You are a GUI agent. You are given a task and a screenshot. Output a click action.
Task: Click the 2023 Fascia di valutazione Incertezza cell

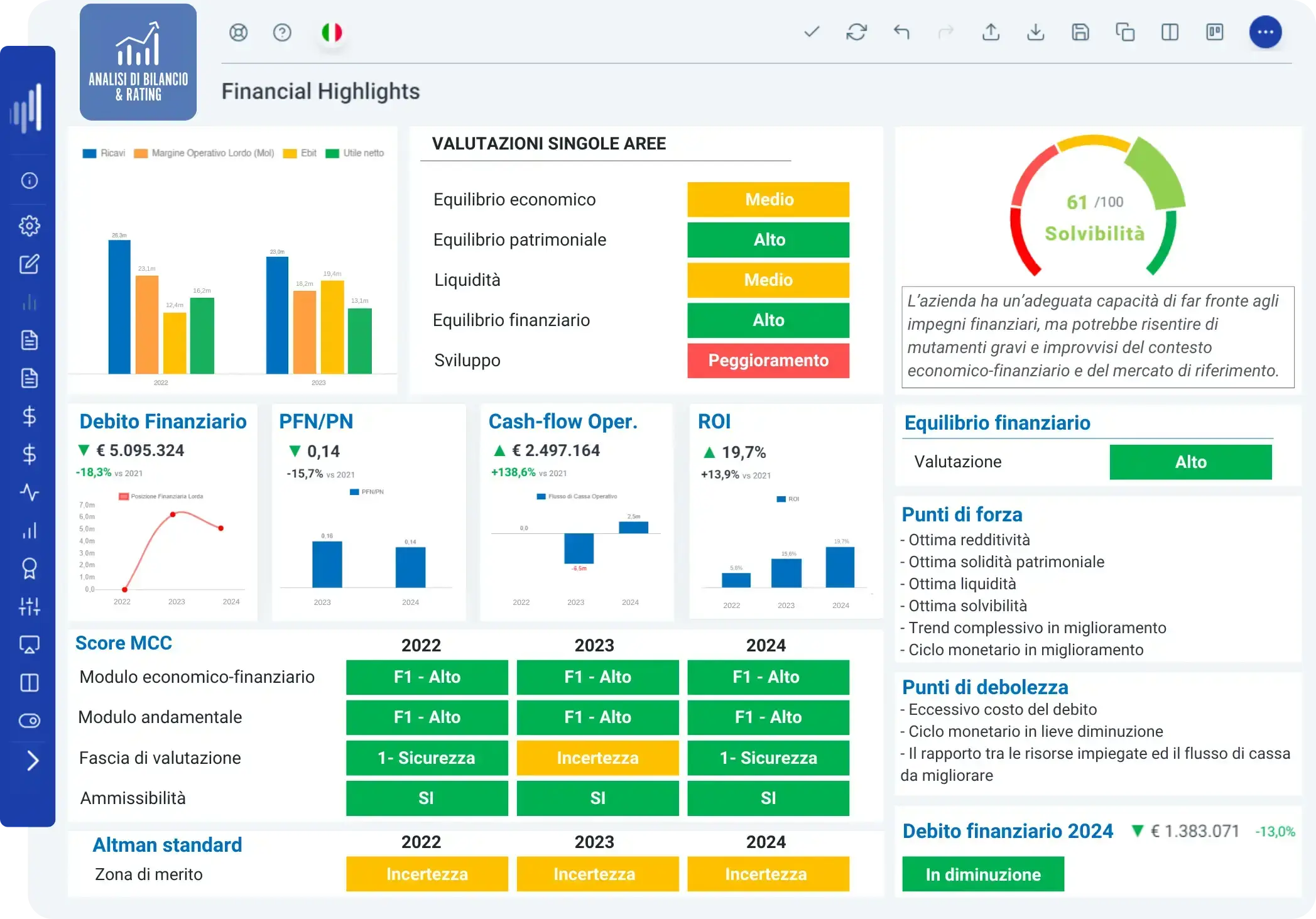597,758
